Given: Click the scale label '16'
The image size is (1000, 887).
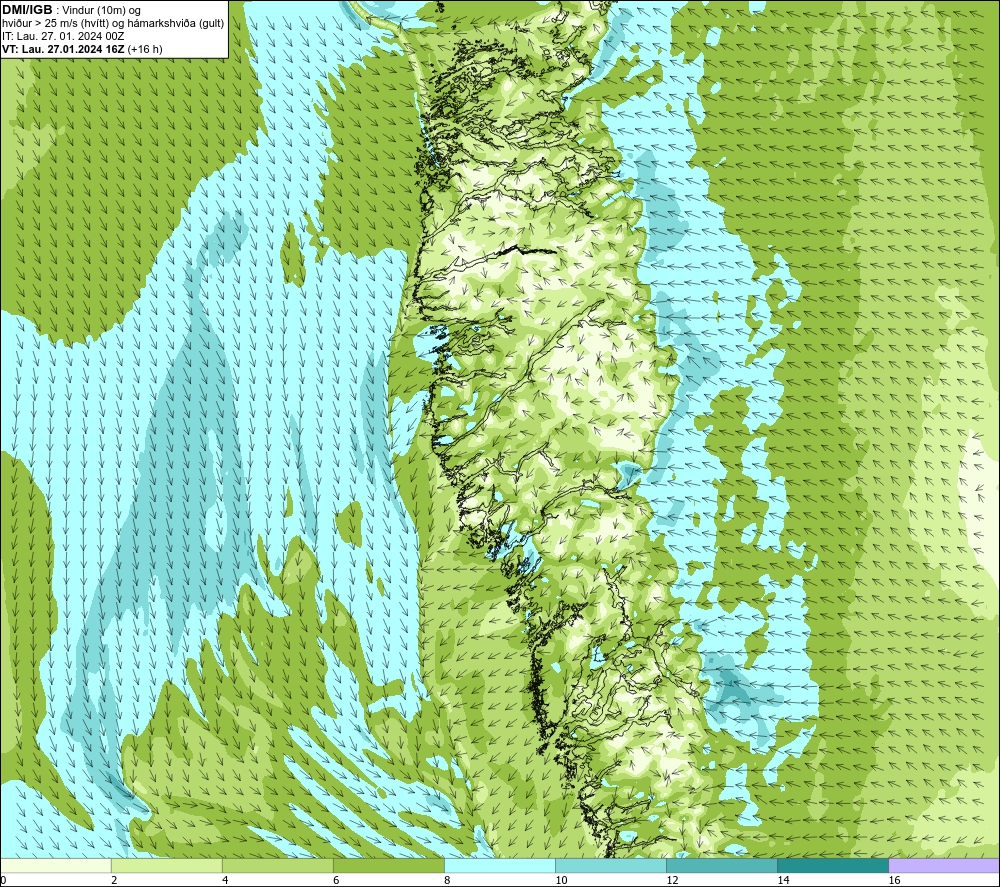Looking at the screenshot, I should point(894,880).
